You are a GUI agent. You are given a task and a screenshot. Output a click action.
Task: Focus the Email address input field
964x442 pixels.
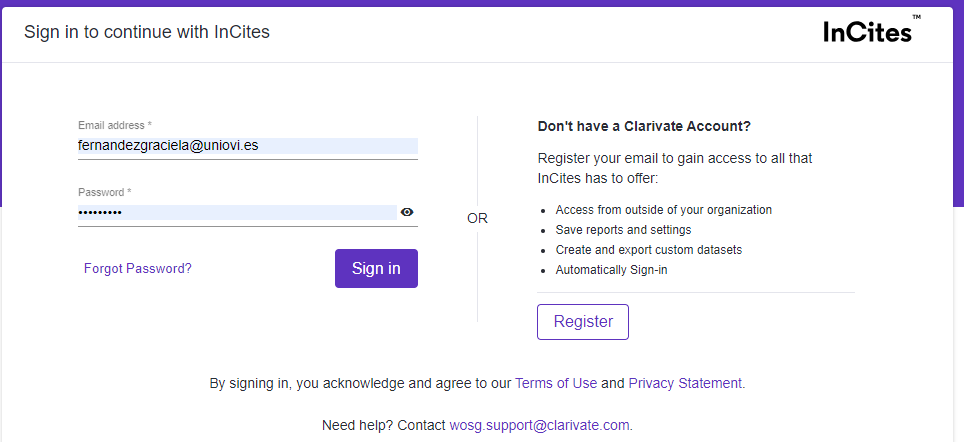click(x=247, y=146)
